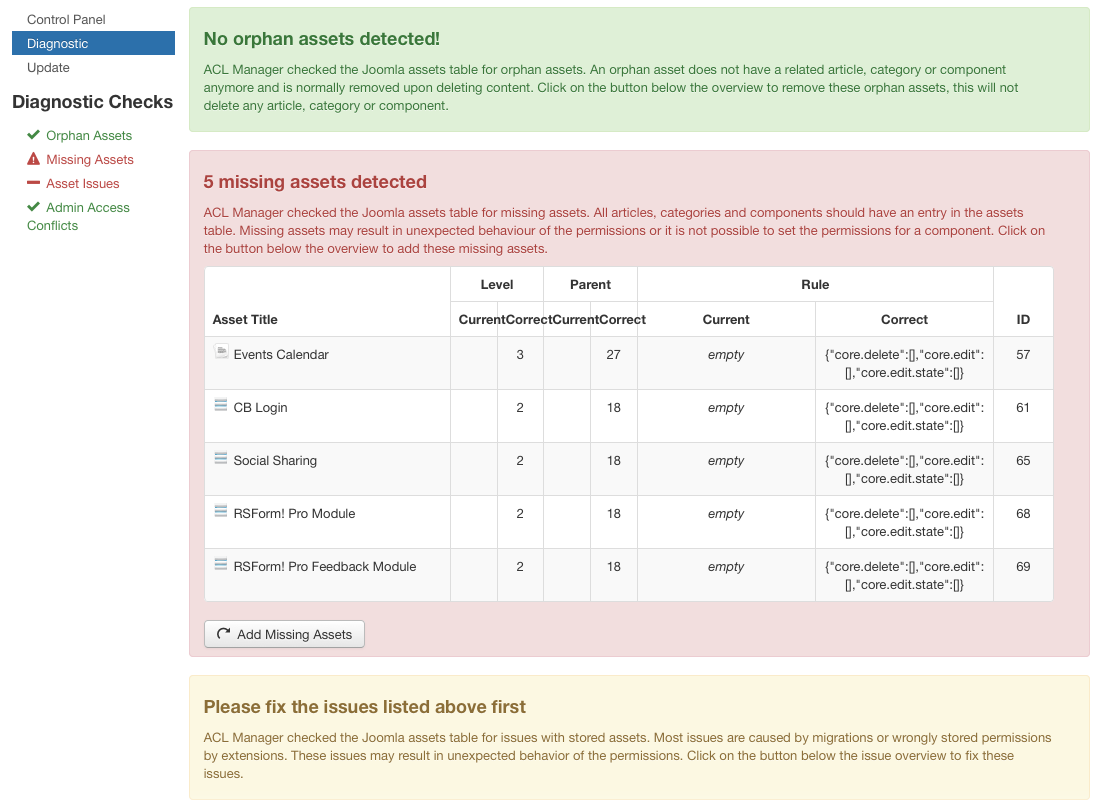Select the CB Login asset title
The image size is (1105, 812).
pyautogui.click(x=260, y=407)
